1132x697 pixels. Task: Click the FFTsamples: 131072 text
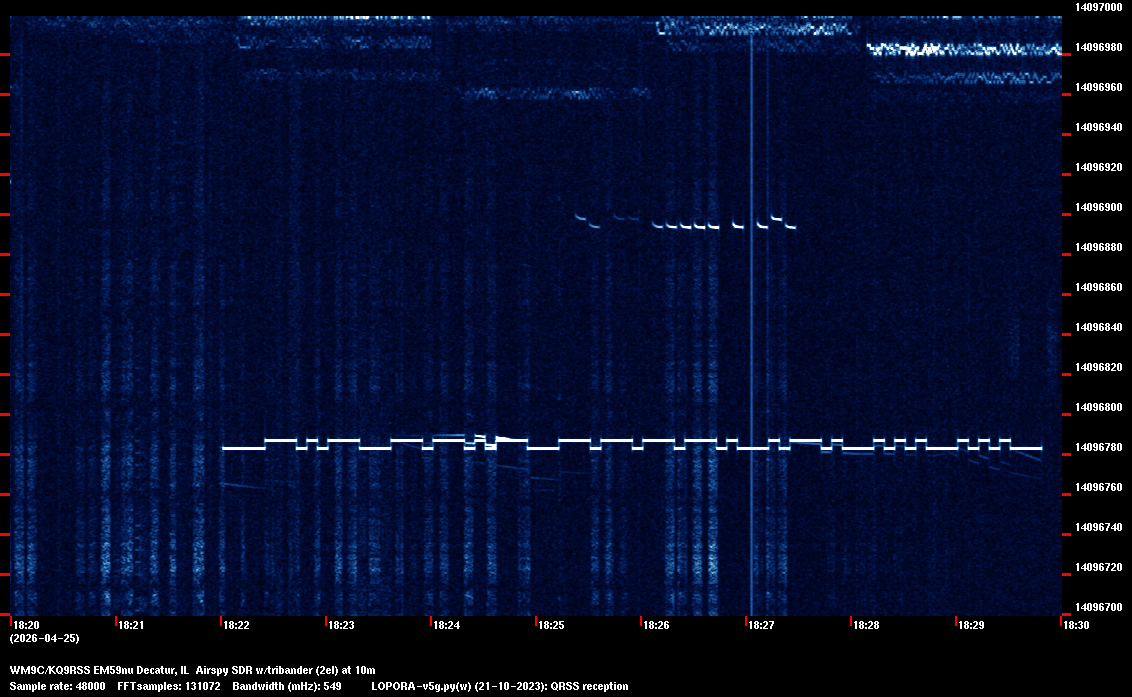click(169, 686)
